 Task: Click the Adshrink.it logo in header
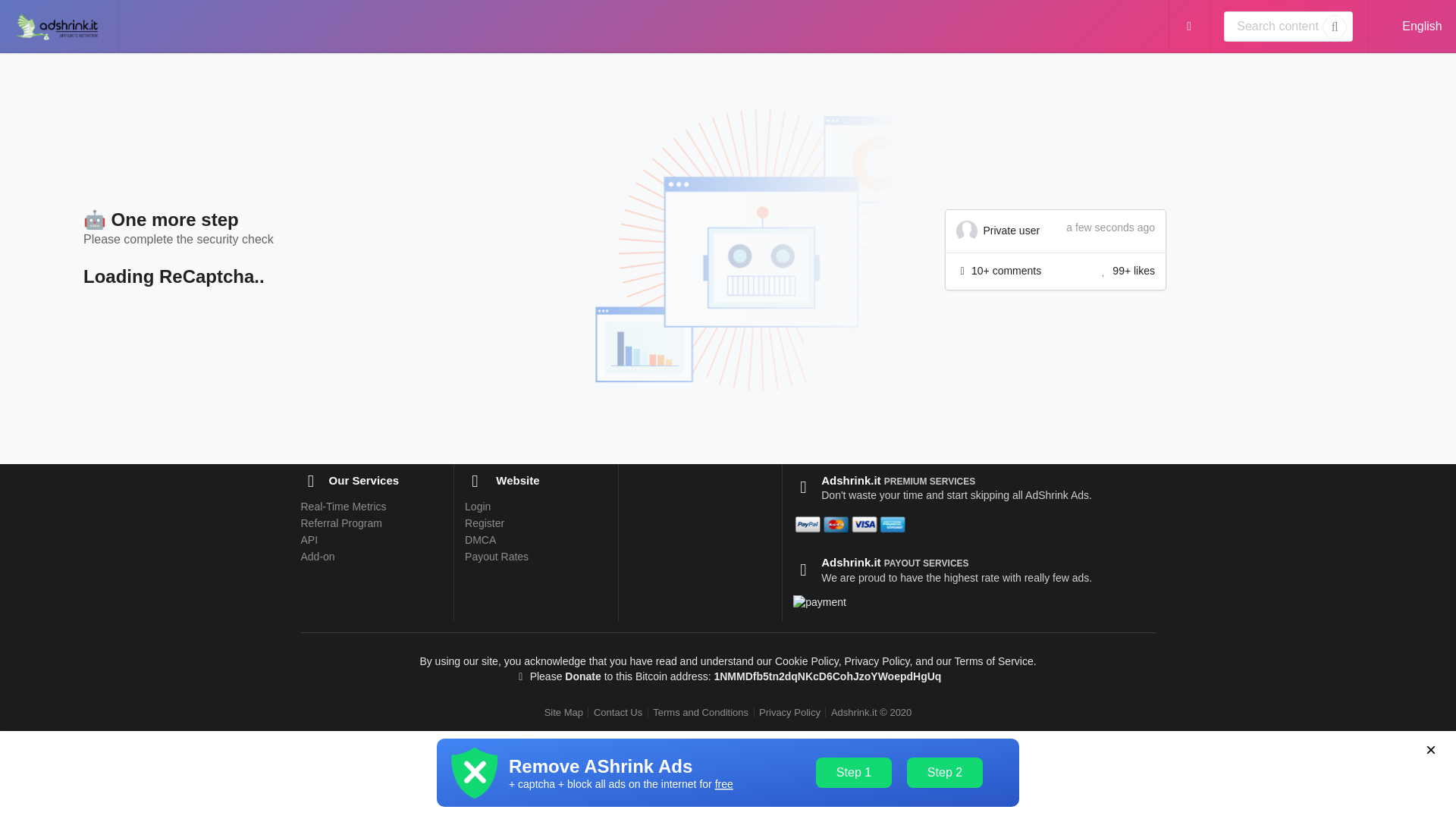pyautogui.click(x=58, y=27)
